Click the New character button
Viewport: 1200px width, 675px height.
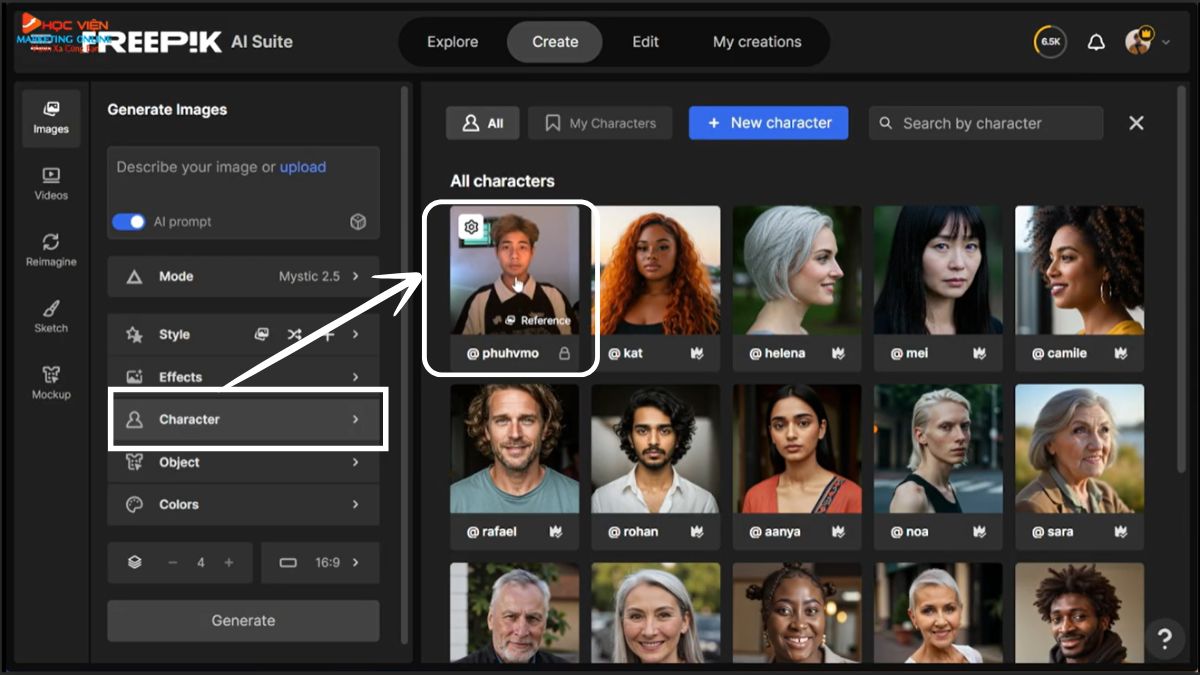pos(768,123)
